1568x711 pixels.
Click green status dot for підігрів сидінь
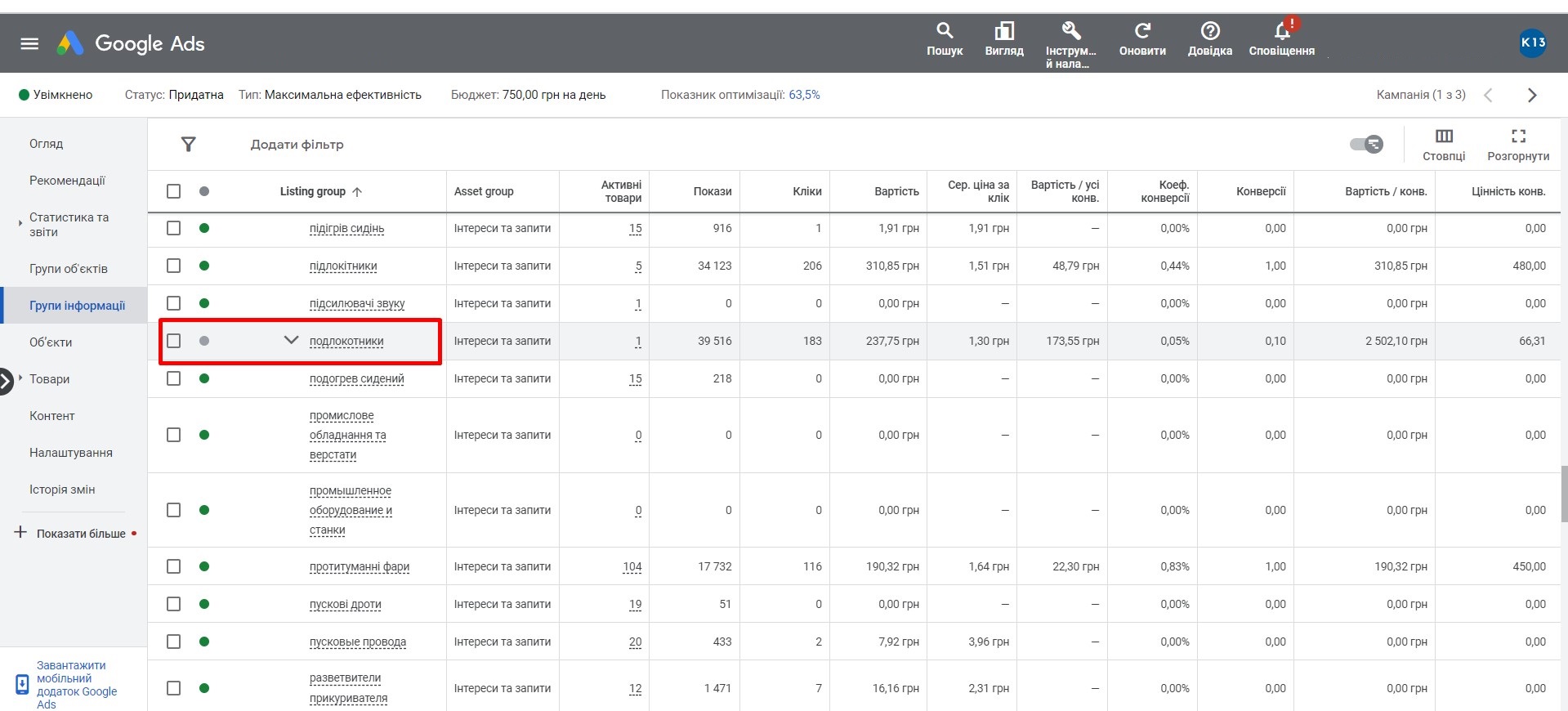tap(204, 228)
